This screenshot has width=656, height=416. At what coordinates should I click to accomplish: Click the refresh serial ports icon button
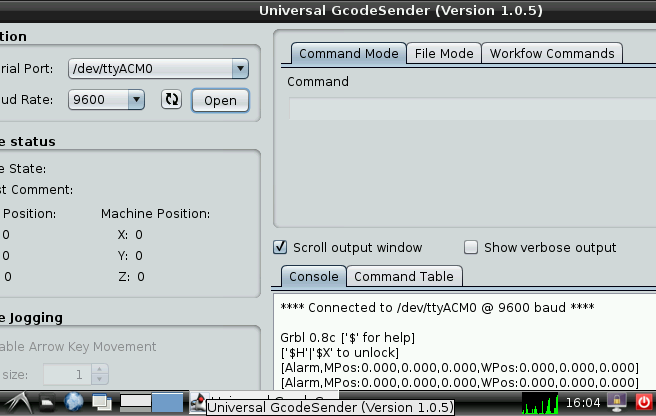pyautogui.click(x=171, y=100)
